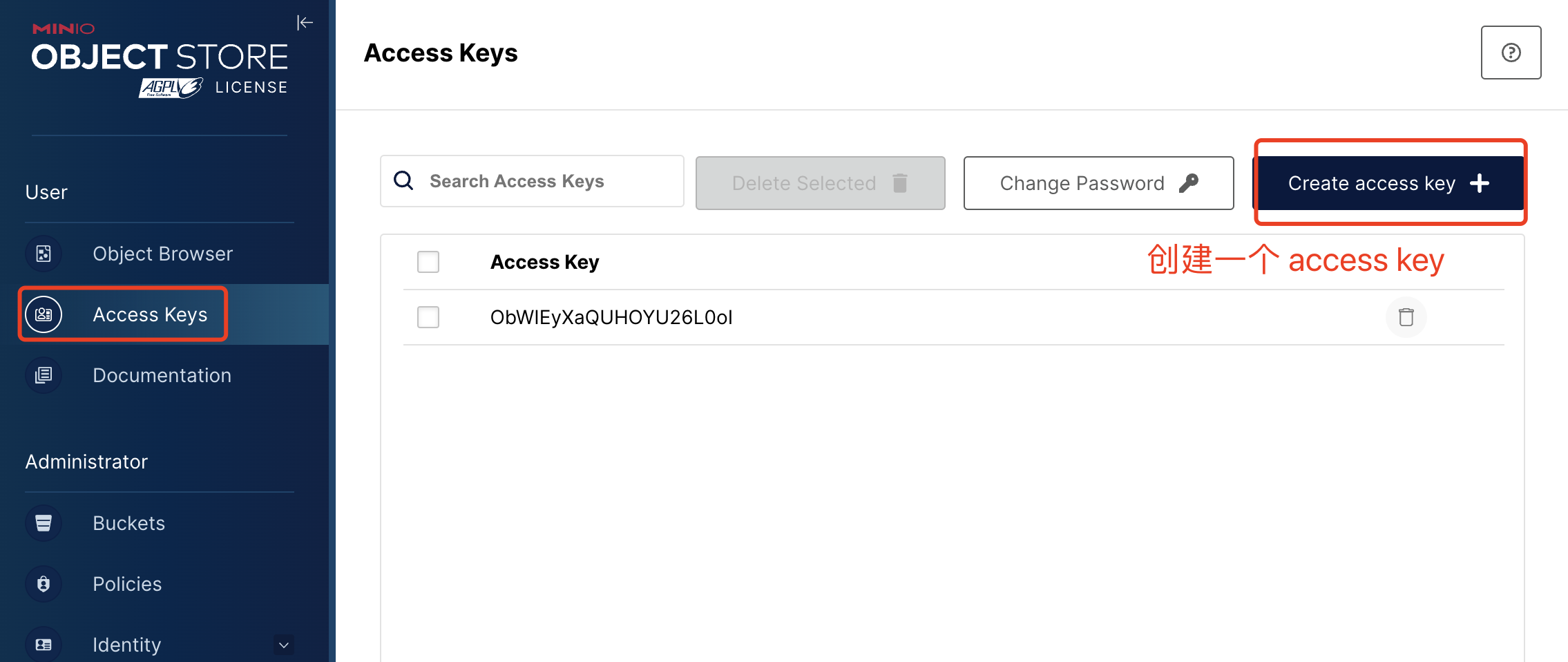Click the Create access key button

coord(1390,183)
